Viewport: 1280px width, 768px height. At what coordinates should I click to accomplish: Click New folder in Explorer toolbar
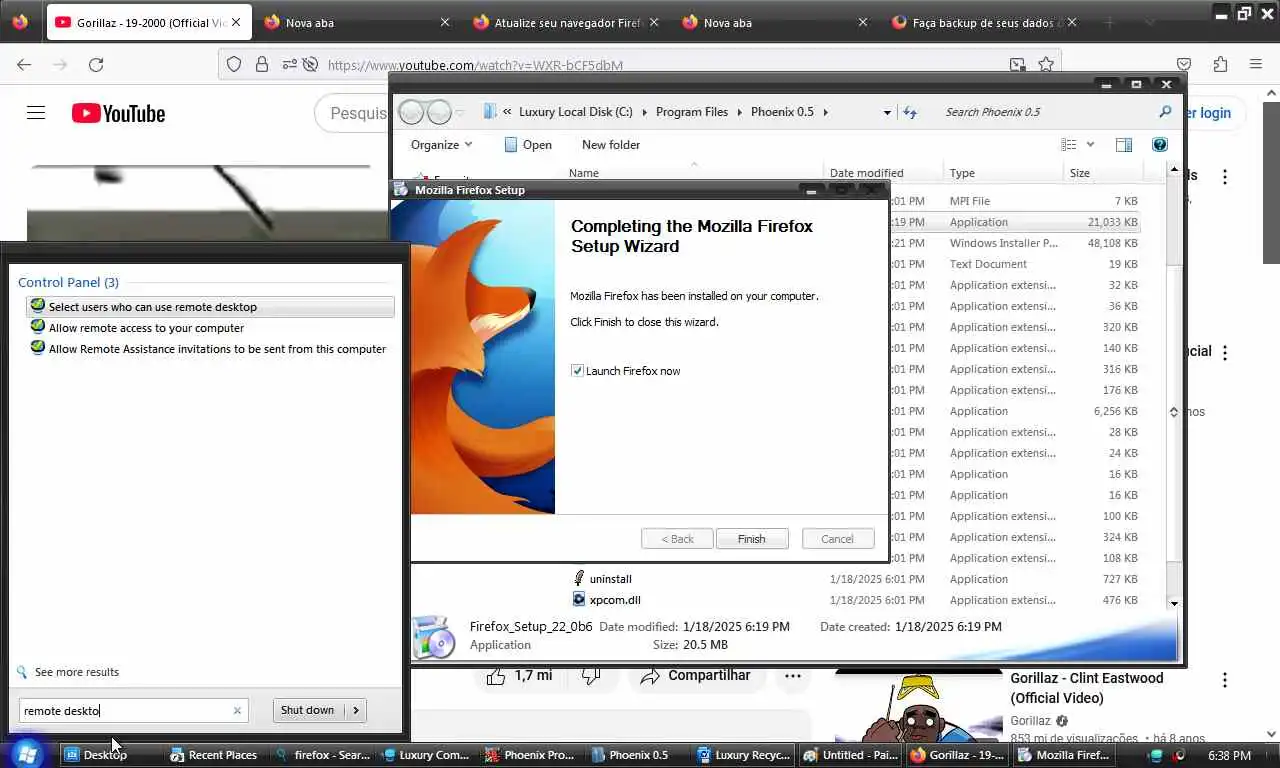point(611,145)
